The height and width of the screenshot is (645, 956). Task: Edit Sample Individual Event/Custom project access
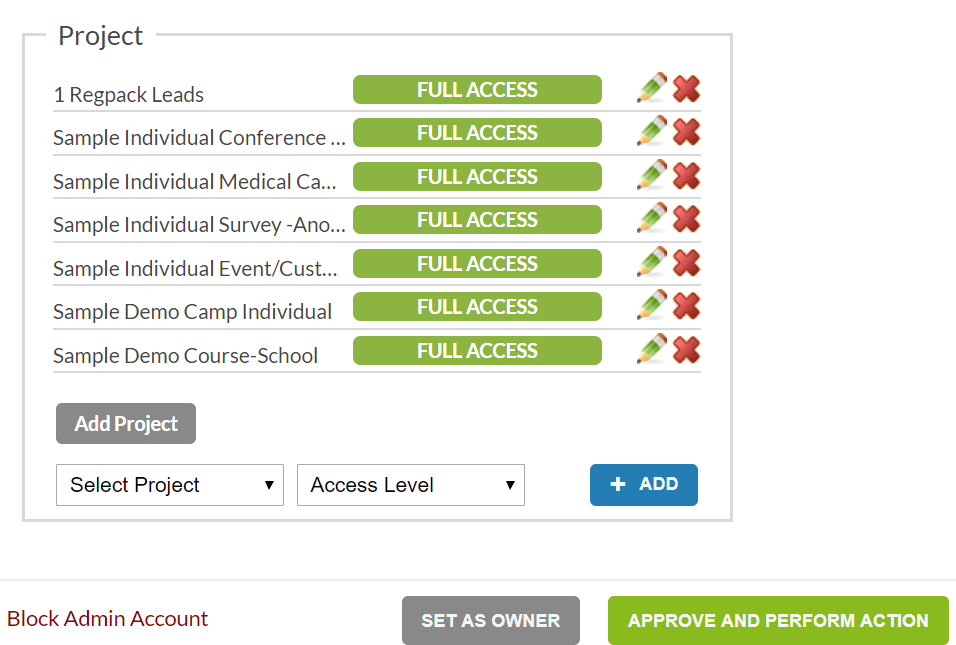[651, 263]
